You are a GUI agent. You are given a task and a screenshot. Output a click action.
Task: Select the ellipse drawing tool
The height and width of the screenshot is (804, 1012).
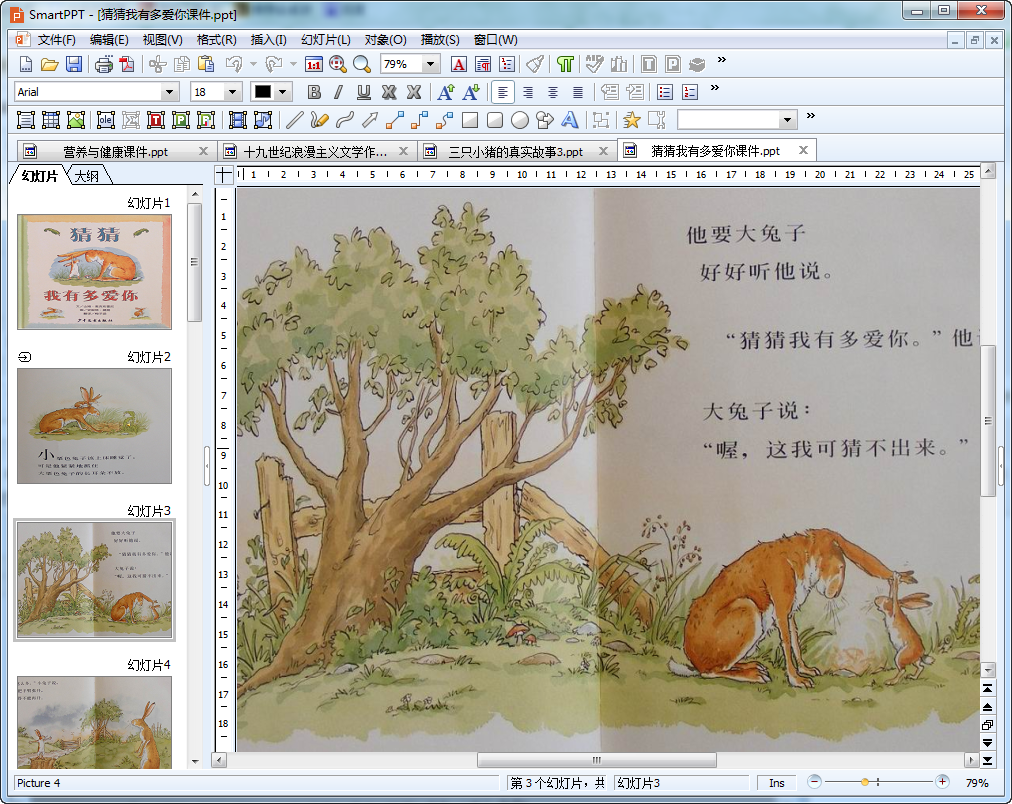[x=520, y=120]
